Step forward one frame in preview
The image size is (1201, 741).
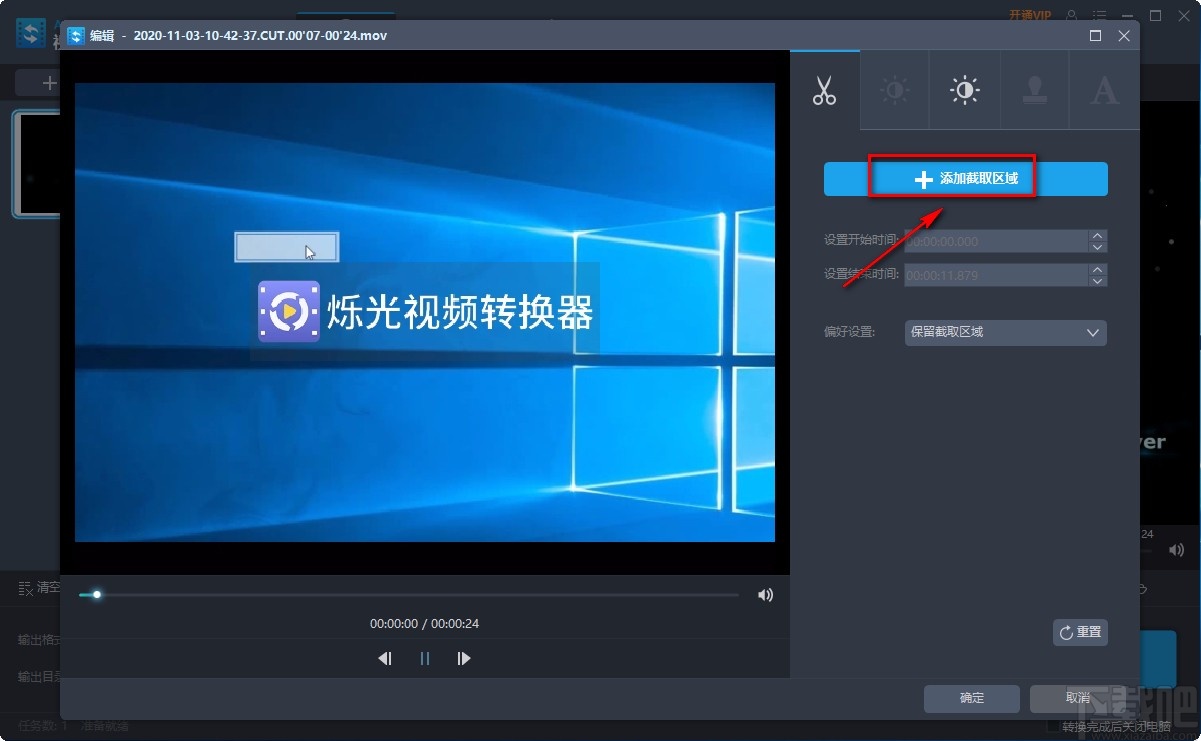pyautogui.click(x=463, y=658)
